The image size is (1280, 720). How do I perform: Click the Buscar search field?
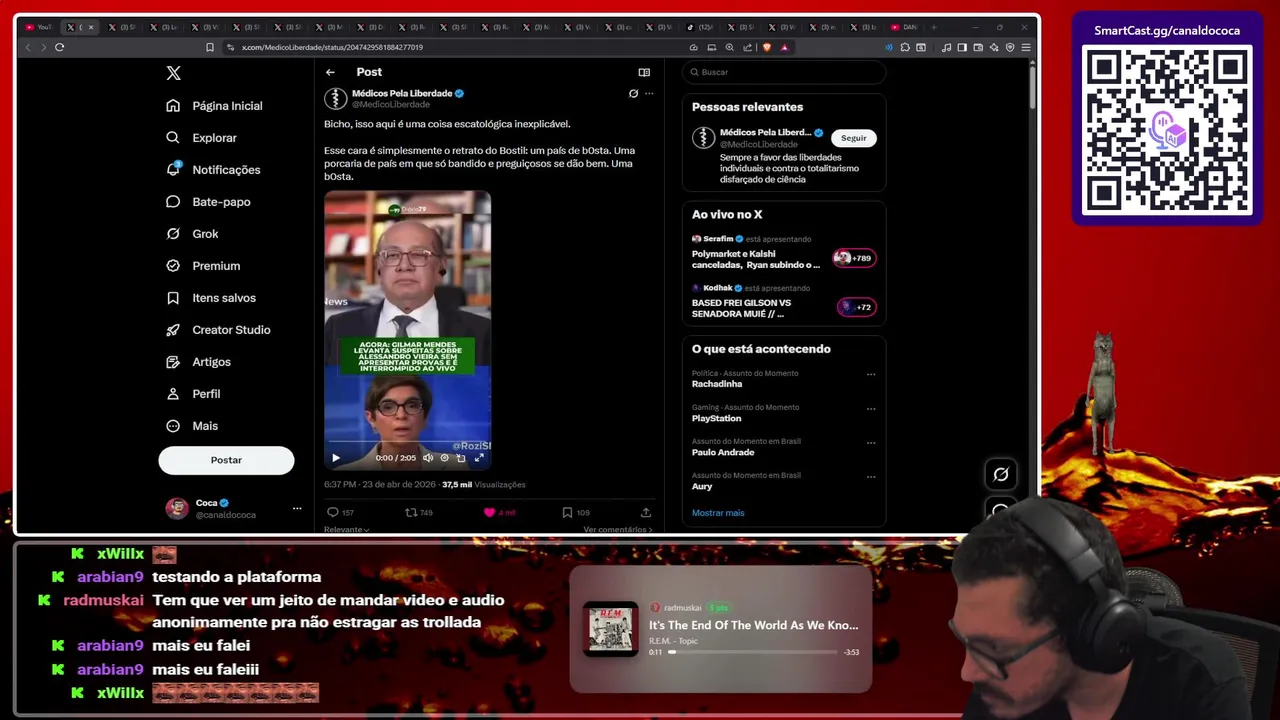(784, 72)
